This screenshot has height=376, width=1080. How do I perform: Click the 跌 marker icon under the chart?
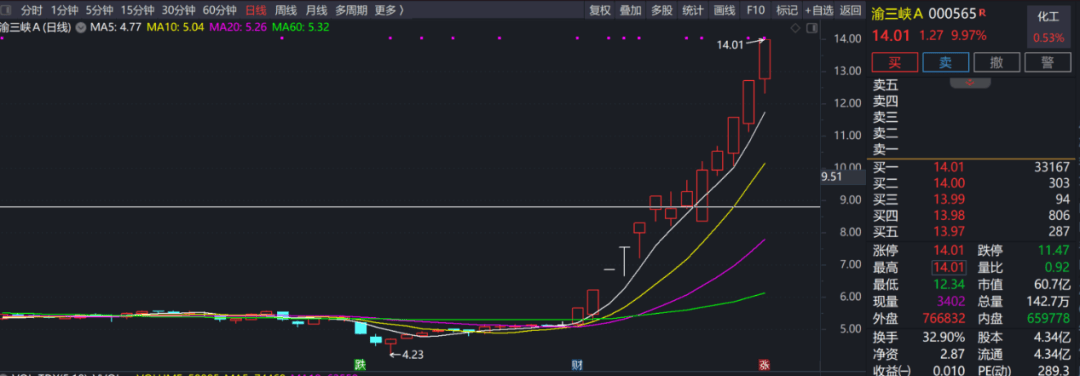[x=359, y=364]
